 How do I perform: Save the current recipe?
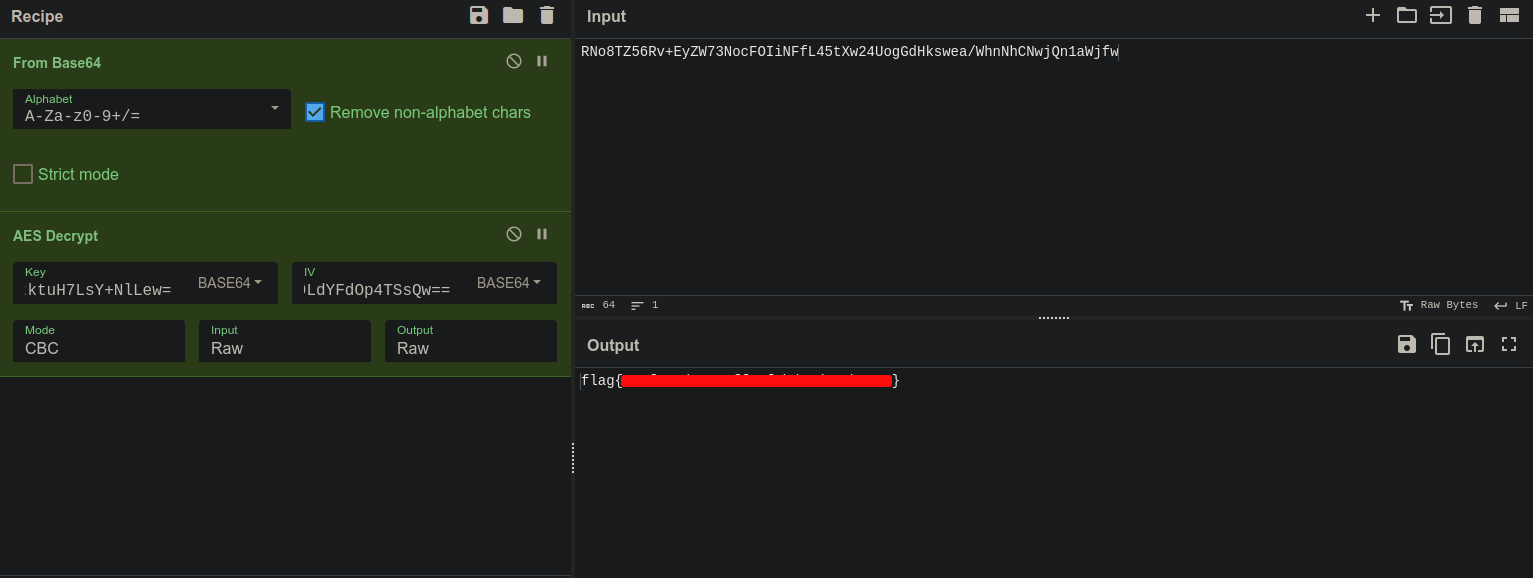tap(479, 15)
